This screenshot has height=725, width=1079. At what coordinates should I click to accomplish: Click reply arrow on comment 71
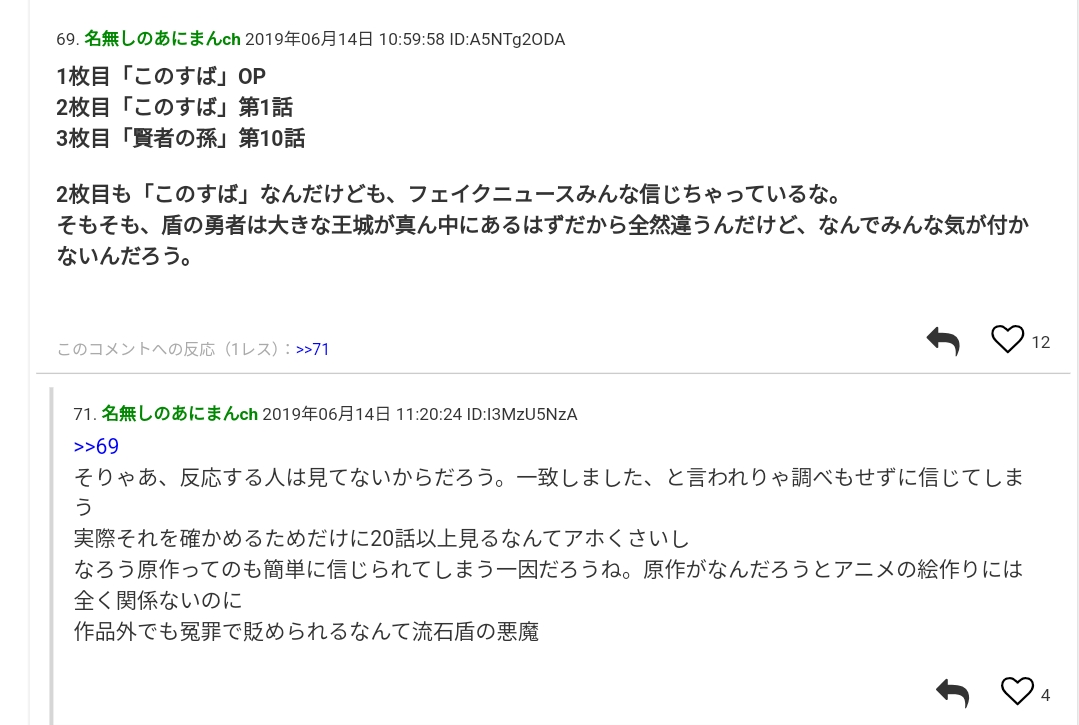952,692
